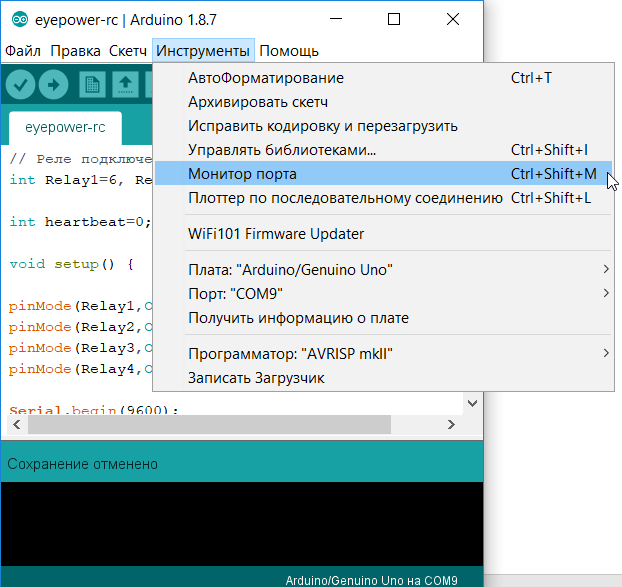Click the "Сохранение отменено" status message
This screenshot has width=622, height=587.
pos(83,464)
